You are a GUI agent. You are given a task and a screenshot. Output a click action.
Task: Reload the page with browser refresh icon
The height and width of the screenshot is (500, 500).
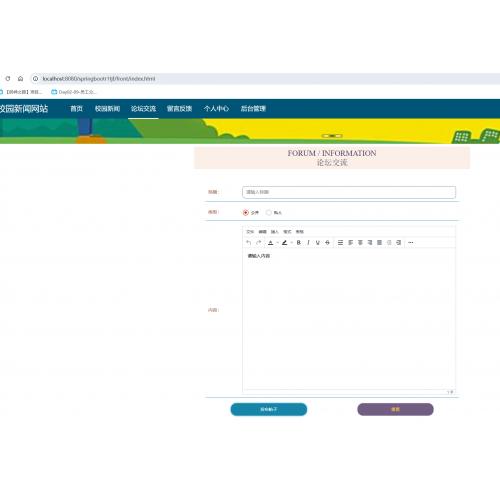8,79
